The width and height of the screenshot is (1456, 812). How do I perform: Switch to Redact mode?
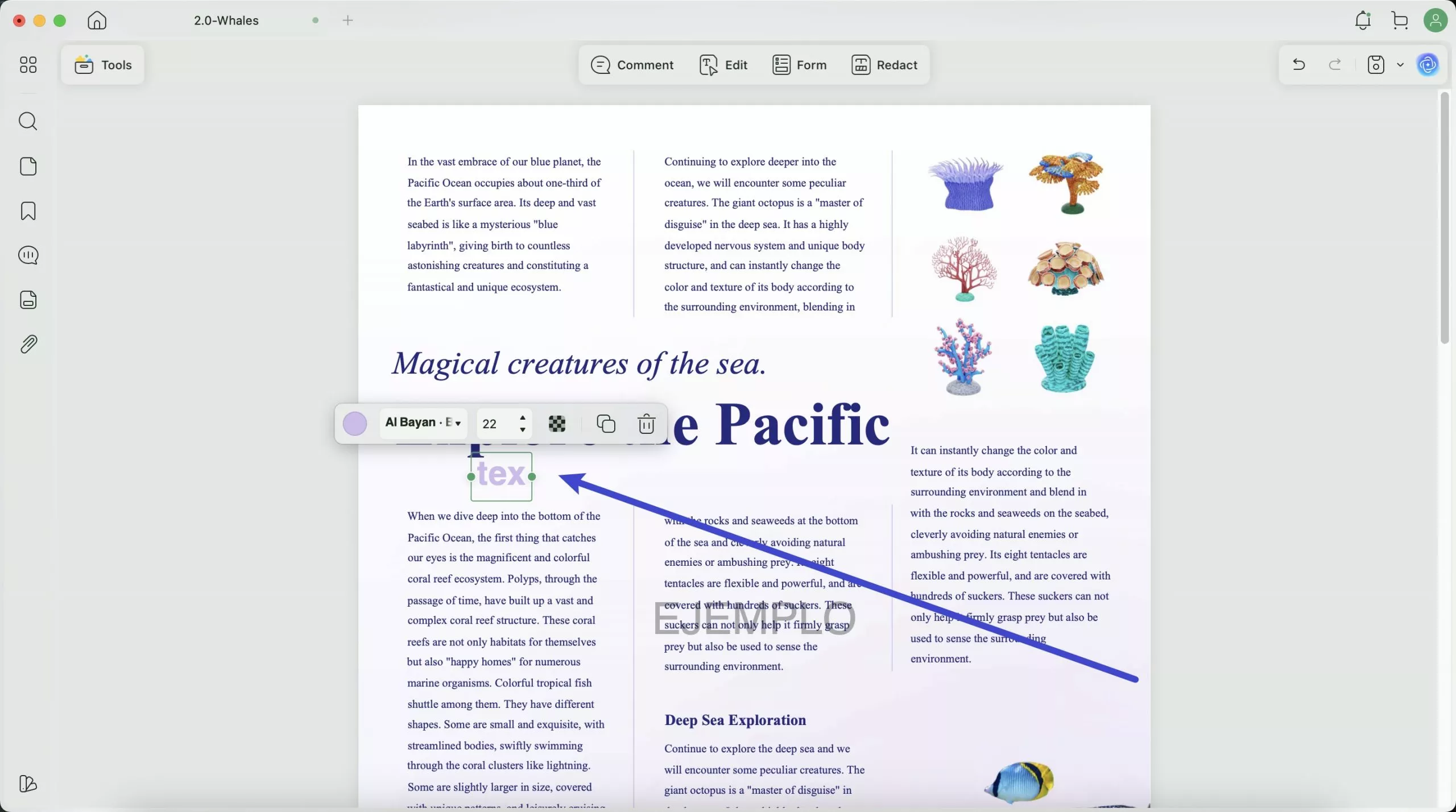click(x=884, y=65)
